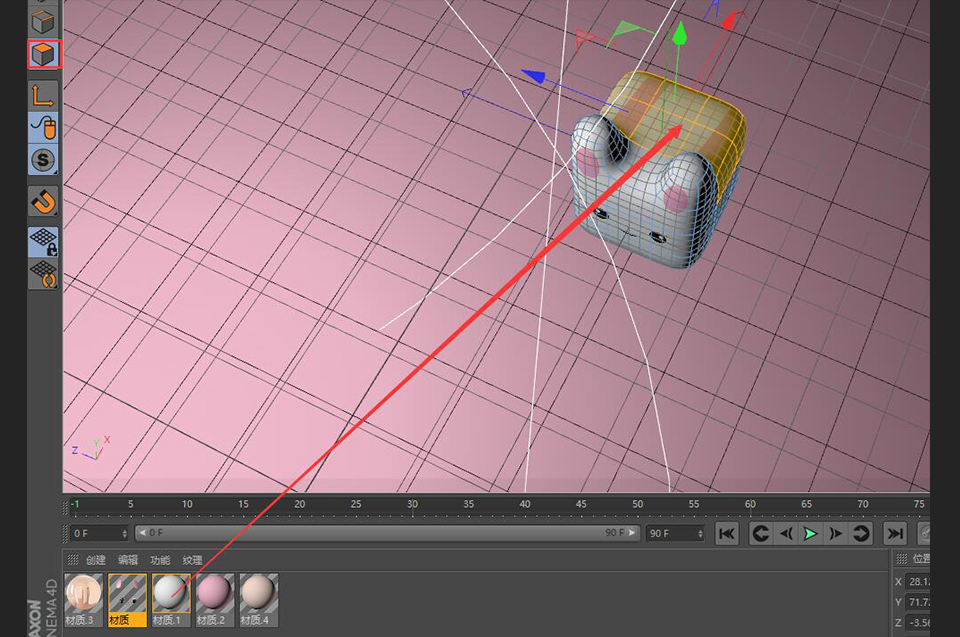Step to the previous frame

(x=785, y=534)
